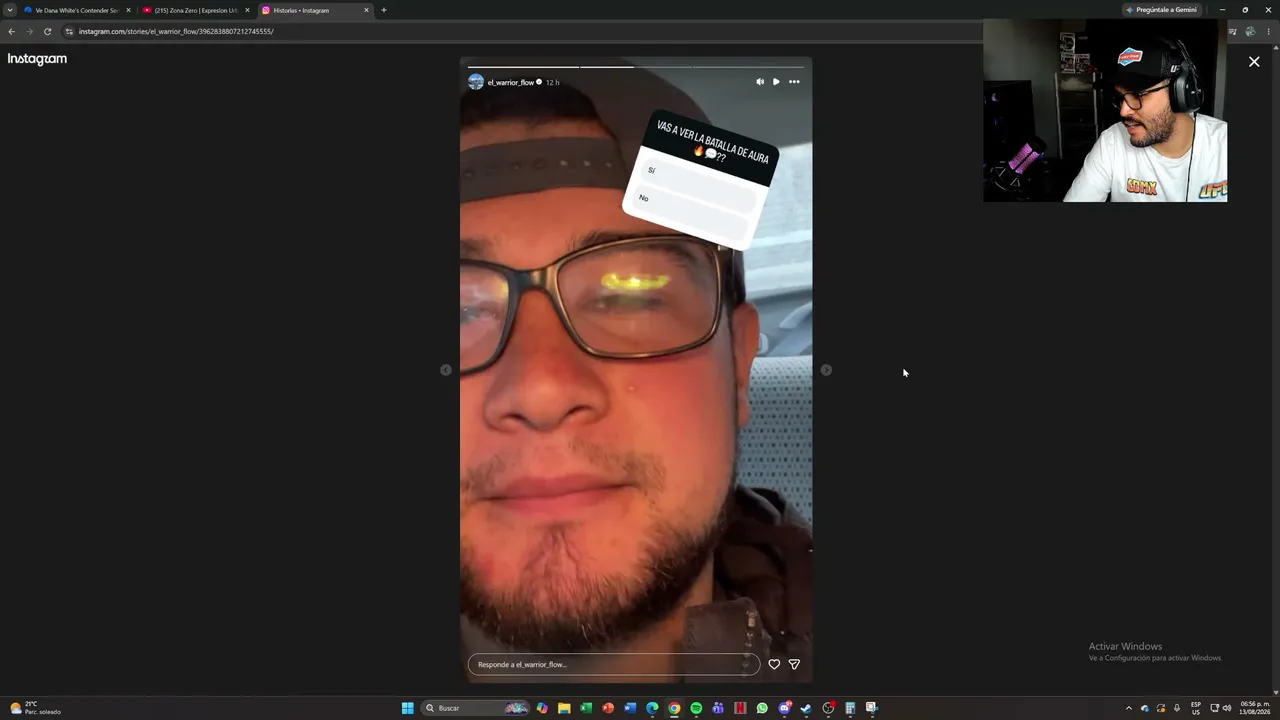Viewport: 1280px width, 720px height.
Task: Open the el_warrior_flow profile picture
Action: tap(476, 82)
